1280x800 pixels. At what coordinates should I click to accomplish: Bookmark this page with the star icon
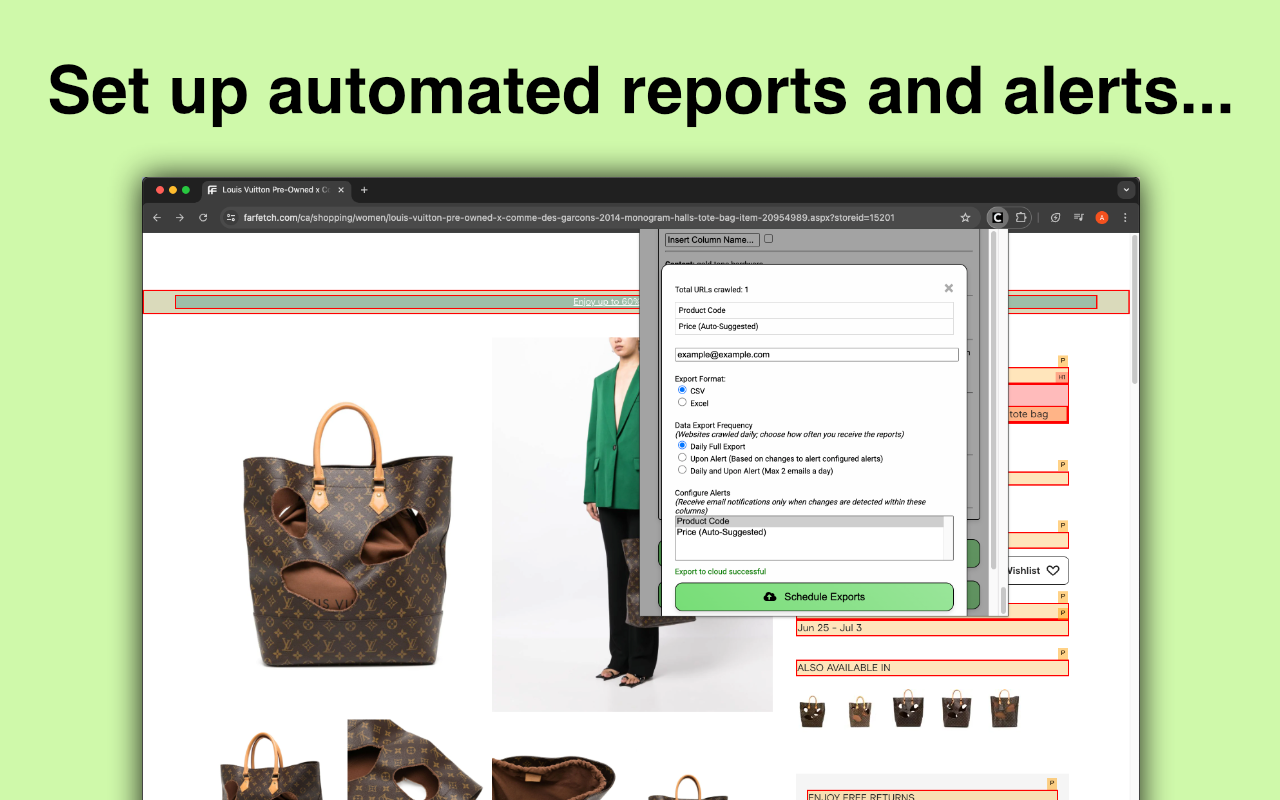(x=965, y=217)
